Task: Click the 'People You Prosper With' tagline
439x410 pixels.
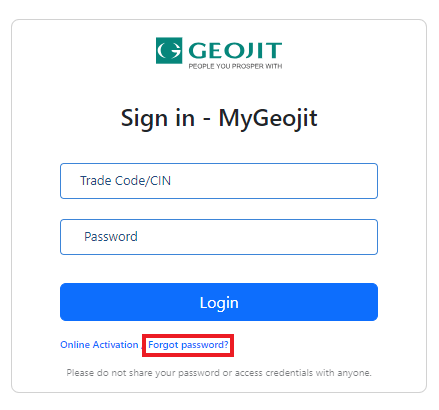Action: pyautogui.click(x=235, y=66)
